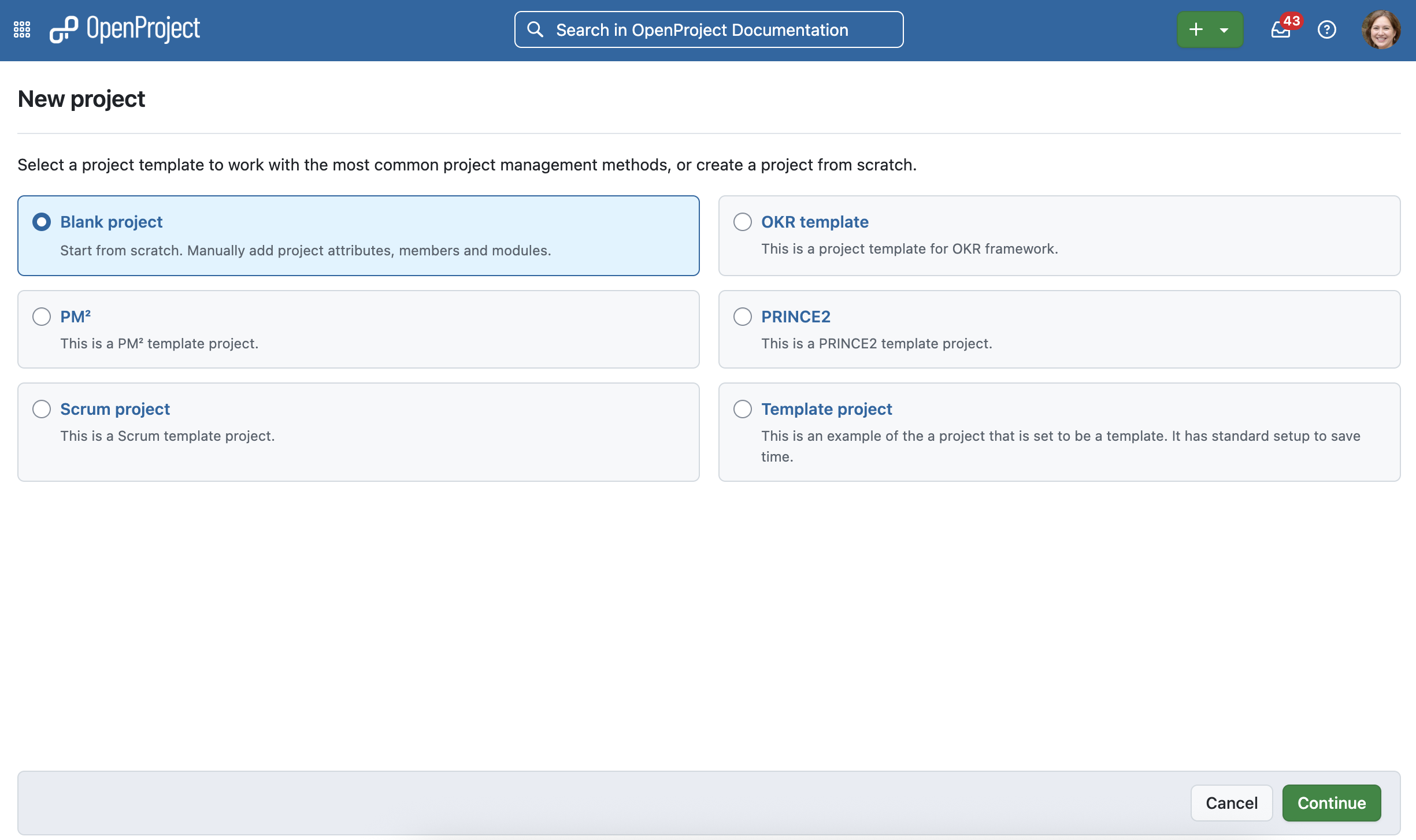Click the OpenProject logo
This screenshot has height=840, width=1416.
point(125,28)
